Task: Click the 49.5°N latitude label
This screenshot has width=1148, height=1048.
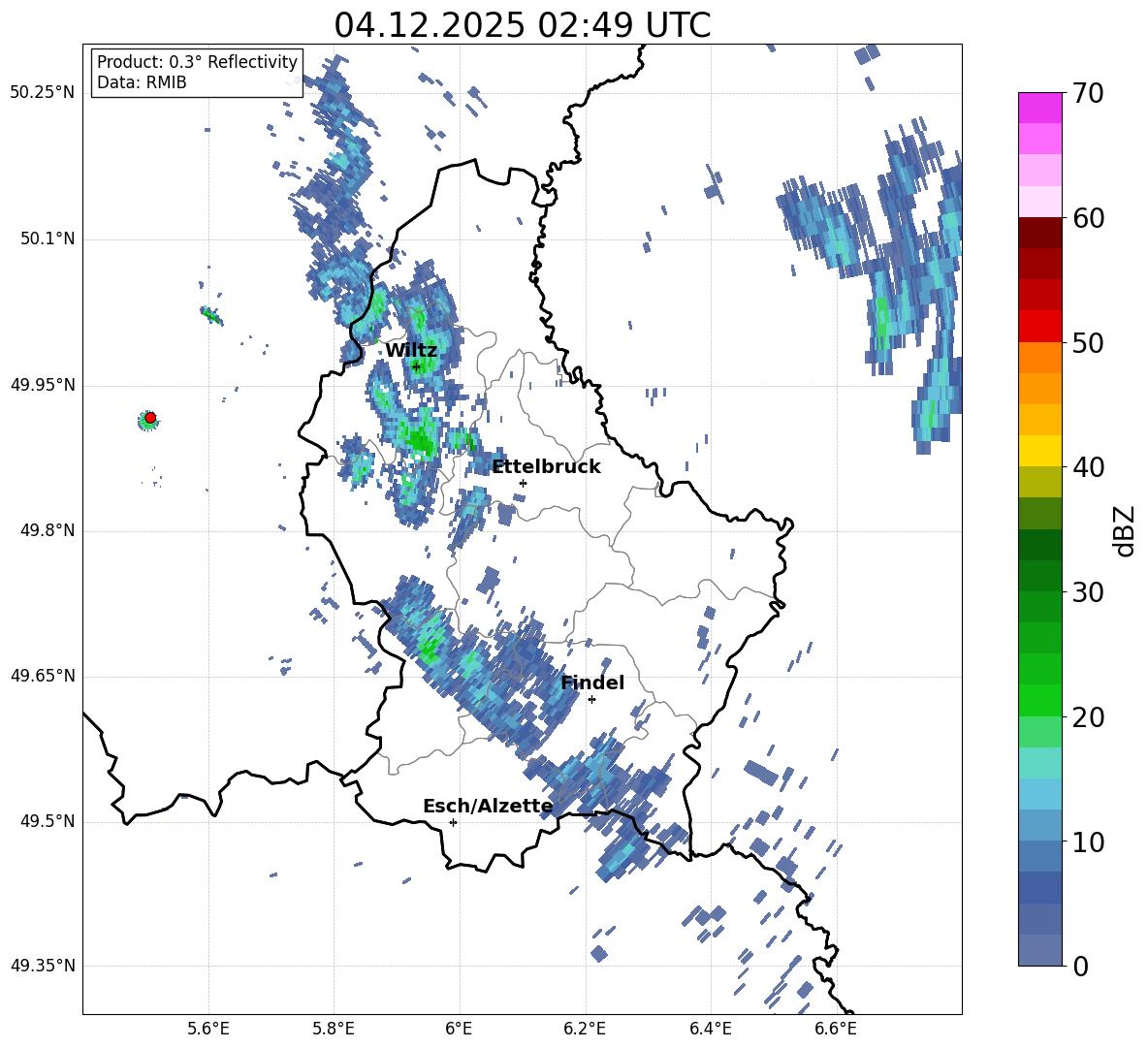Action: point(48,822)
